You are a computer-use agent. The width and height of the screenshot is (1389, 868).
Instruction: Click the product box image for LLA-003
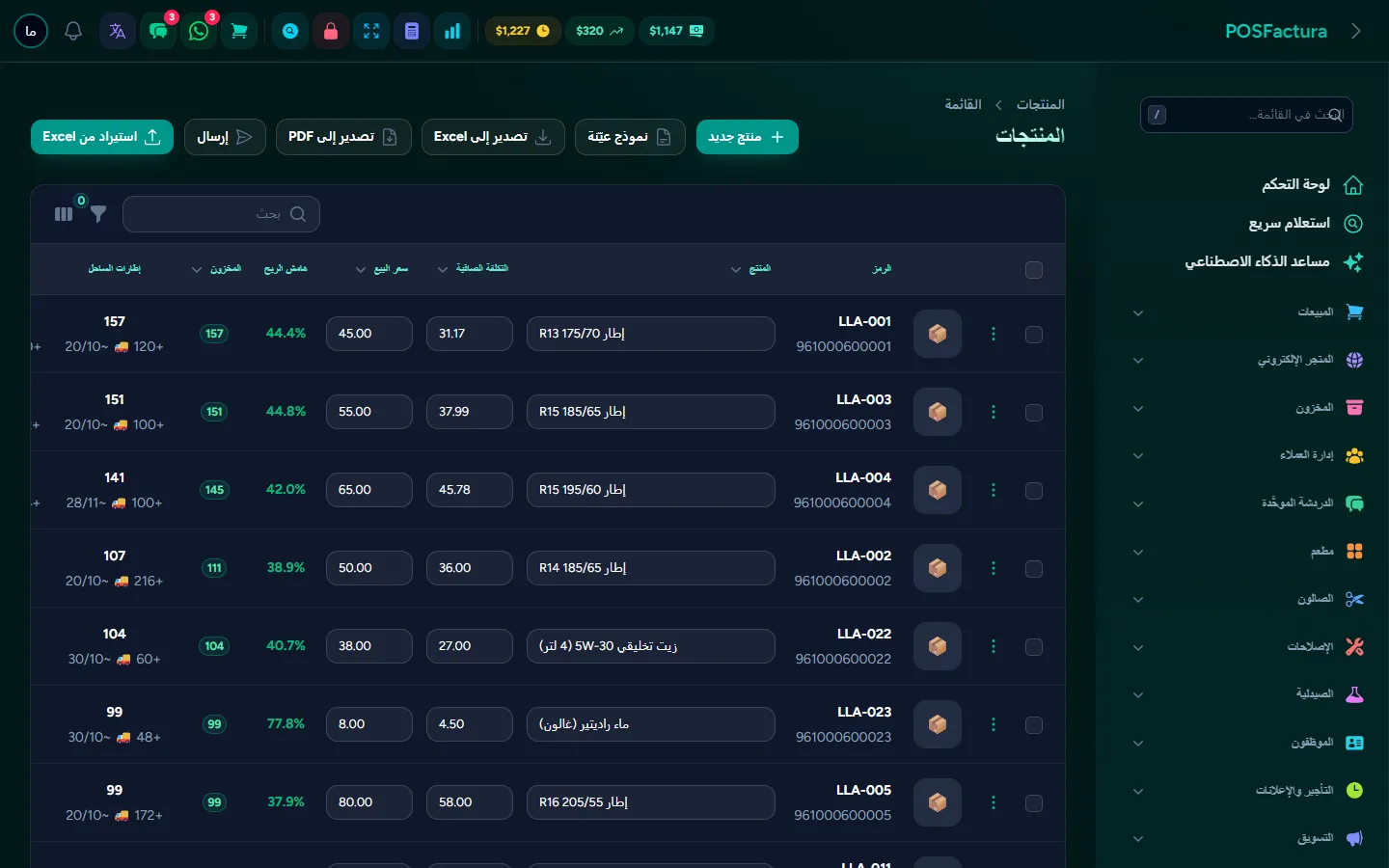[x=938, y=412]
